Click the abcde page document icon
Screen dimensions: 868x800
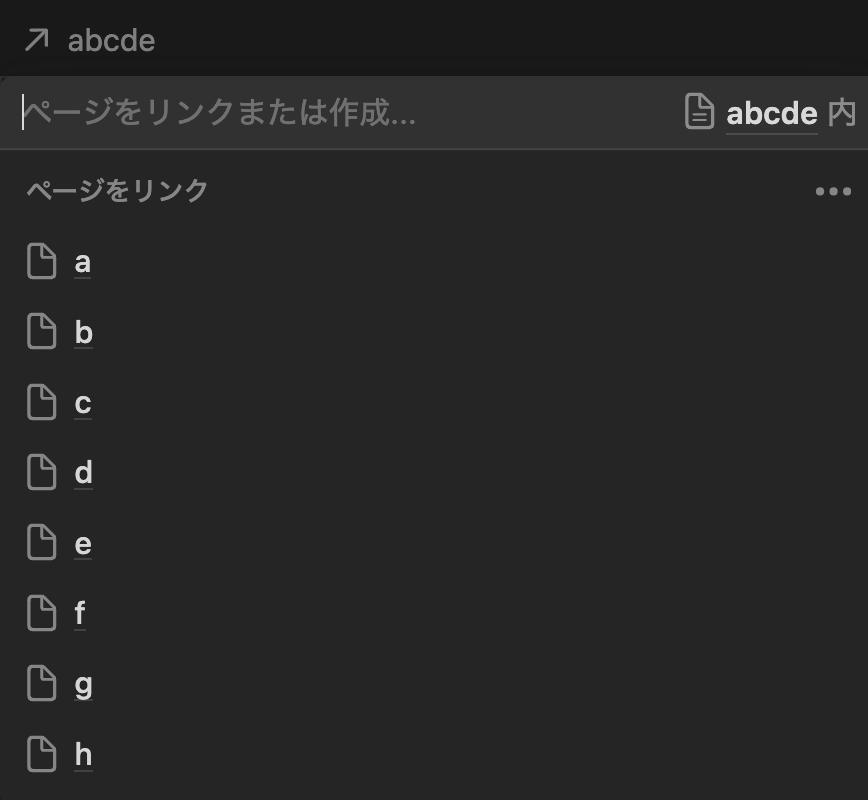(699, 111)
